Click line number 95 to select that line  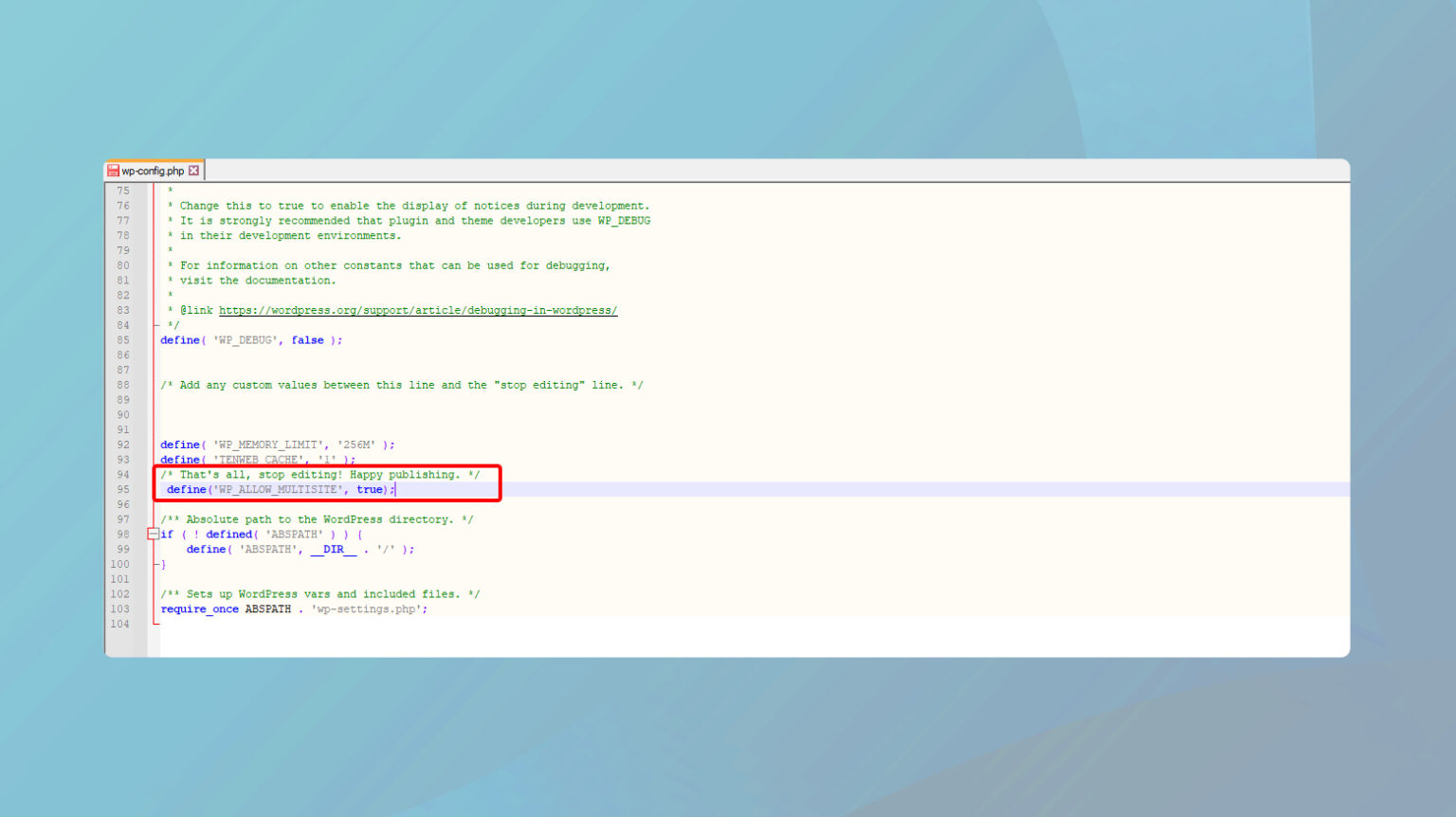pyautogui.click(x=122, y=489)
